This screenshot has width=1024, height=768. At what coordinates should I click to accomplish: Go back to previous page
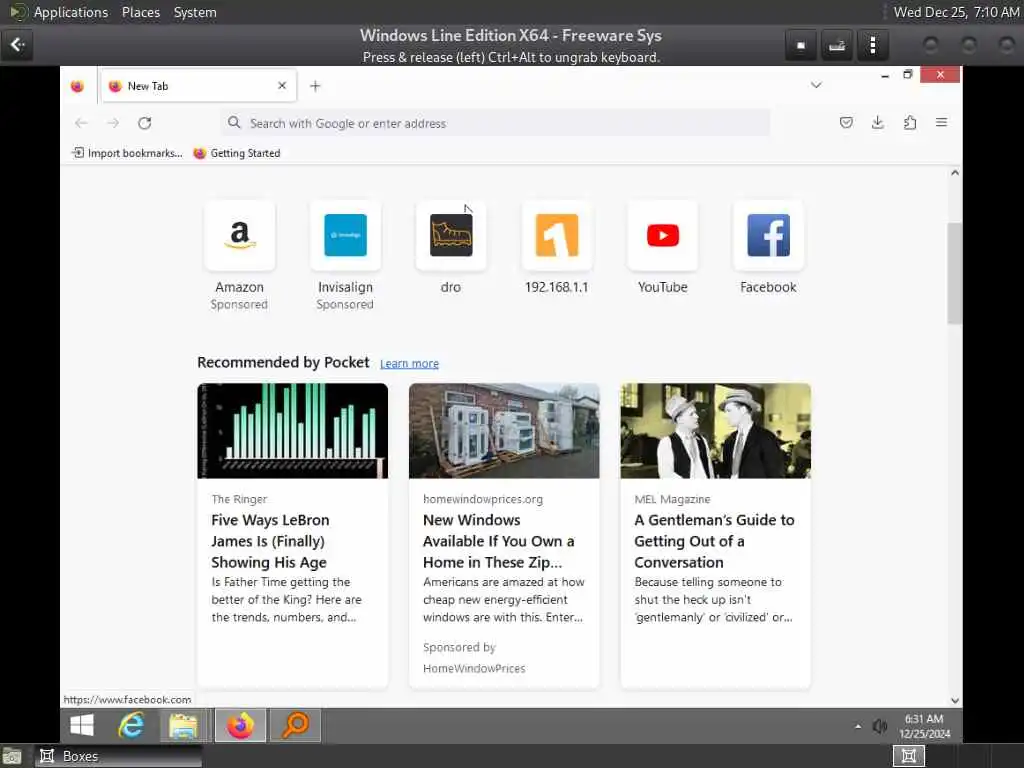coord(81,123)
